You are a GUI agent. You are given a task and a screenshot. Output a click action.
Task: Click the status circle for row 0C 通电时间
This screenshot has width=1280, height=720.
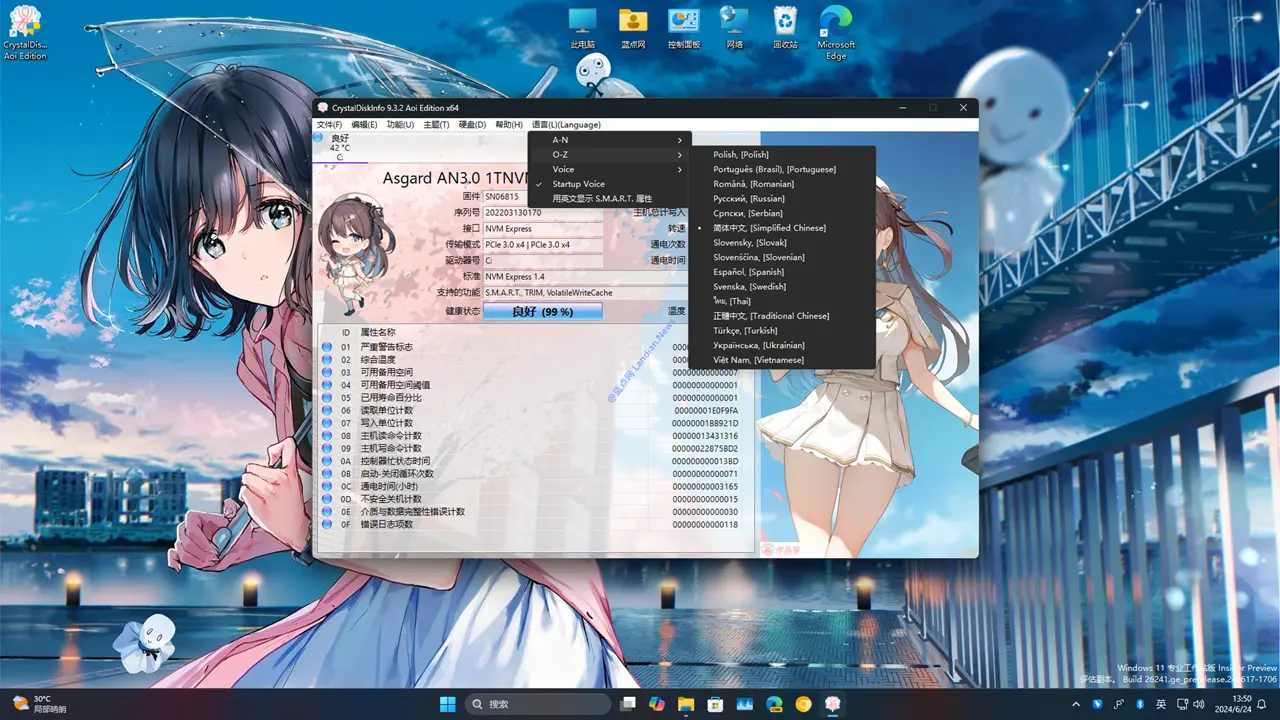pos(326,486)
